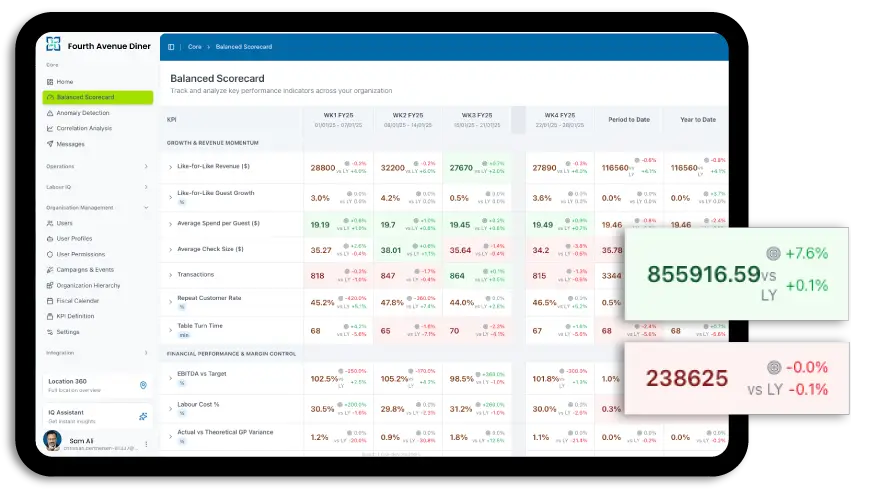Expand the Table Turn Time row
This screenshot has height=489, width=883.
pyautogui.click(x=170, y=330)
